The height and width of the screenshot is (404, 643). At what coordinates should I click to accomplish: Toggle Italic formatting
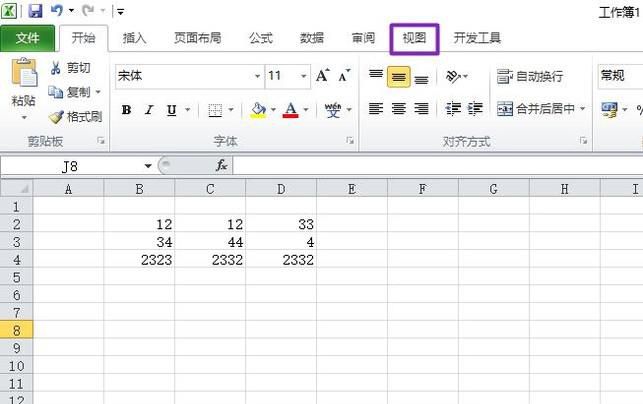(149, 110)
